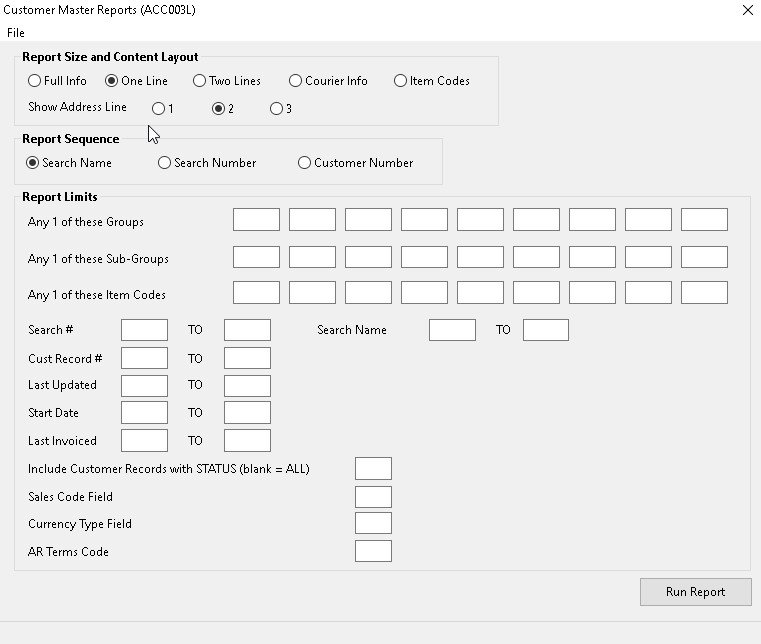This screenshot has height=644, width=761.
Task: Focus the first Item Codes input box
Action: click(256, 293)
